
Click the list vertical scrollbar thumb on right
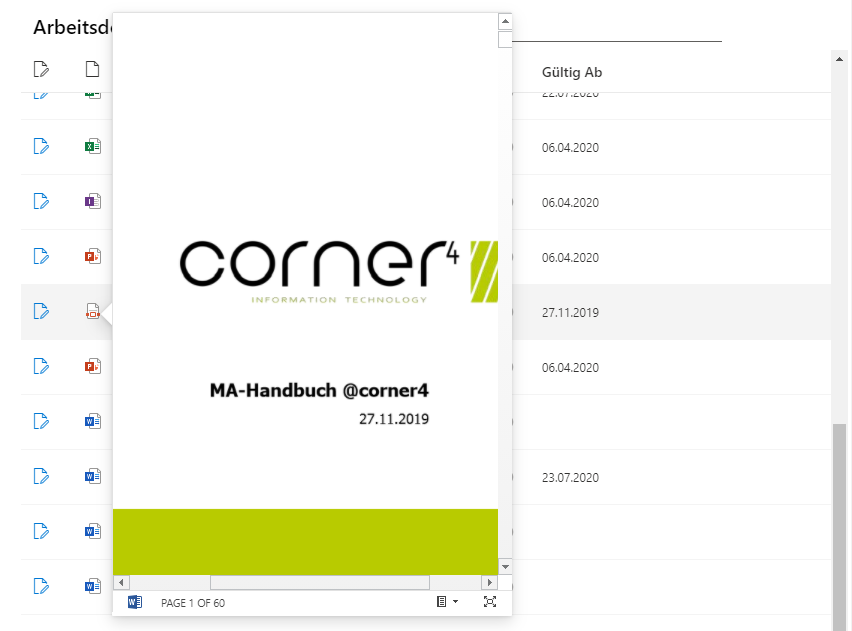click(840, 527)
